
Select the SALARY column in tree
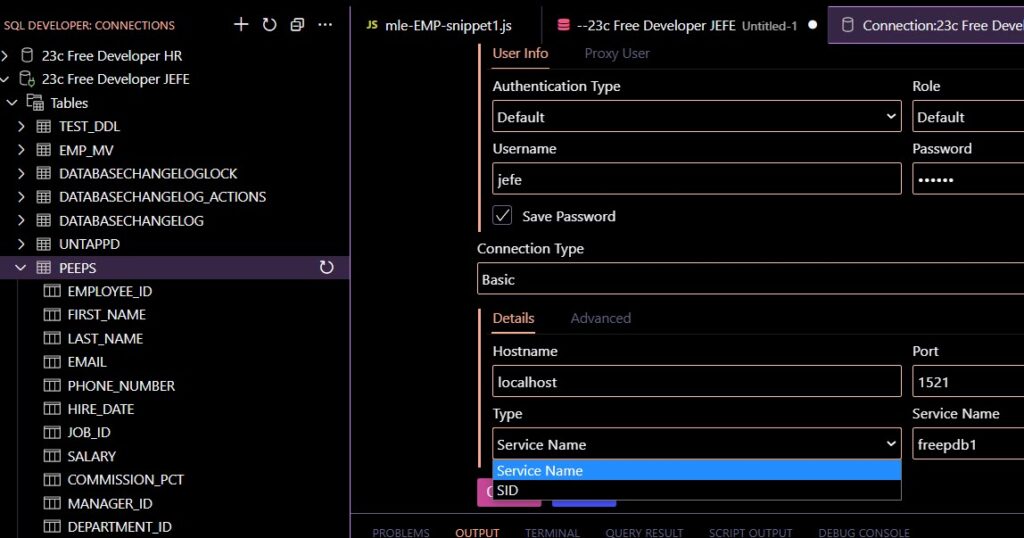(91, 456)
